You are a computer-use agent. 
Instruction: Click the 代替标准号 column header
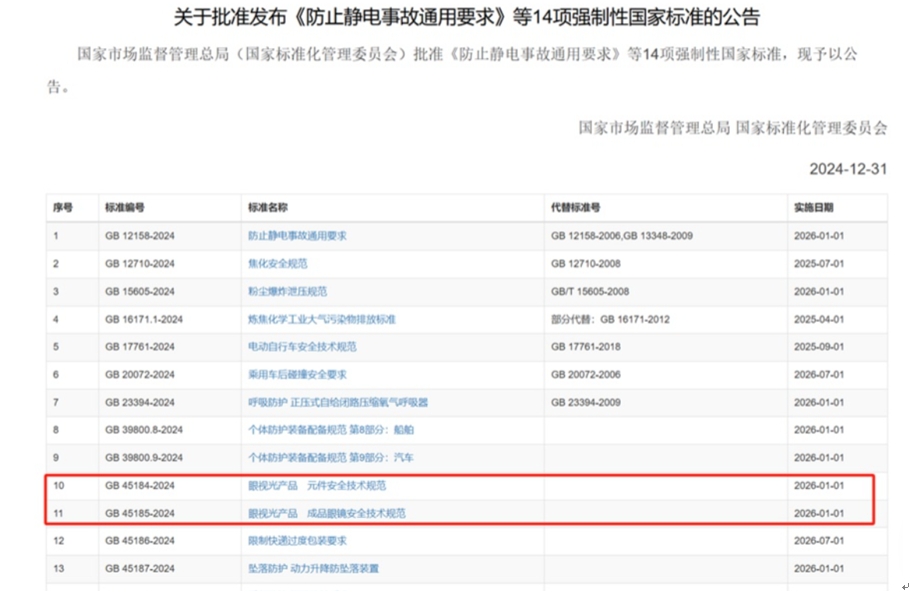click(575, 208)
